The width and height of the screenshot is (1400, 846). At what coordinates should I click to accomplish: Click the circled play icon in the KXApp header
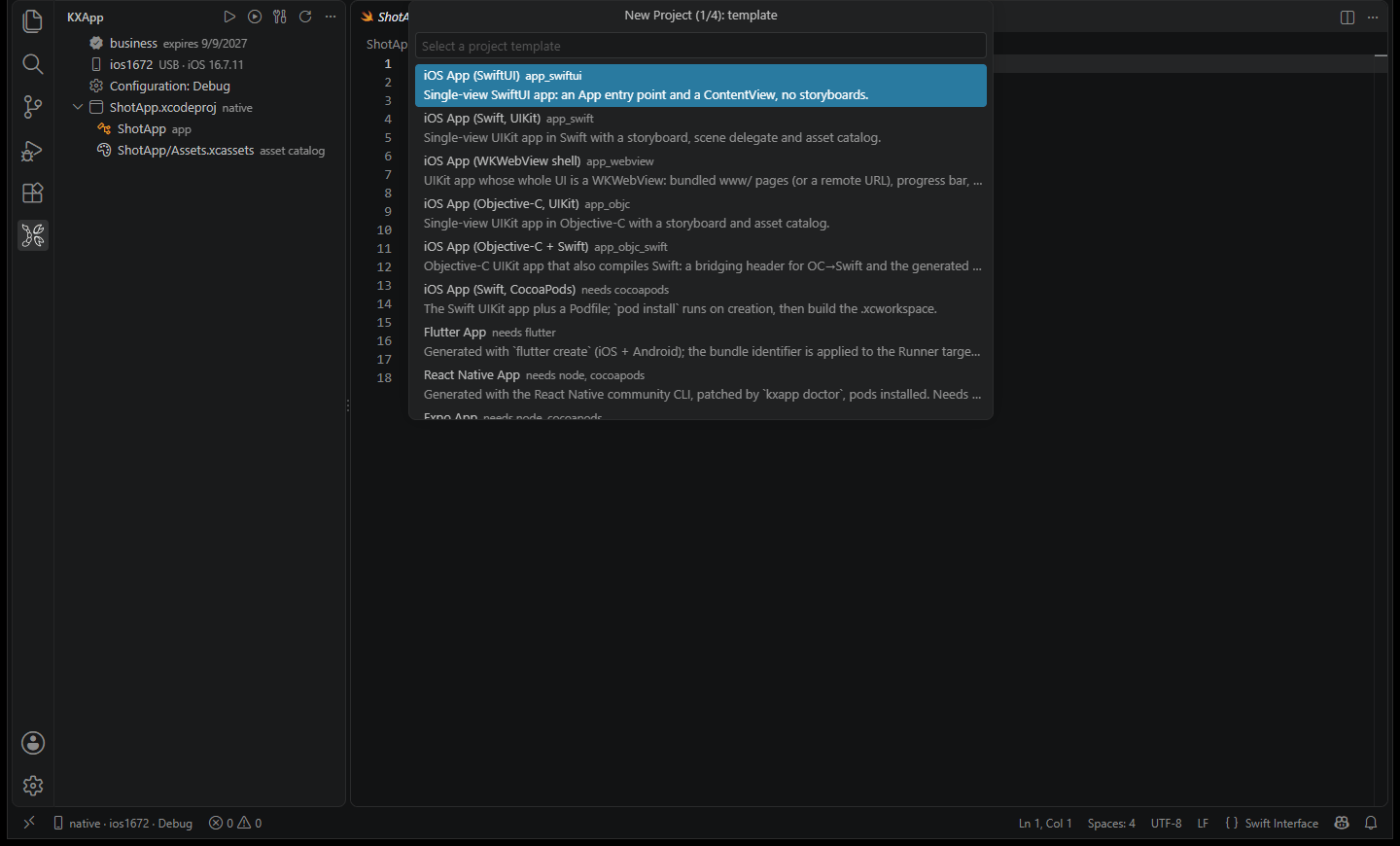255,17
